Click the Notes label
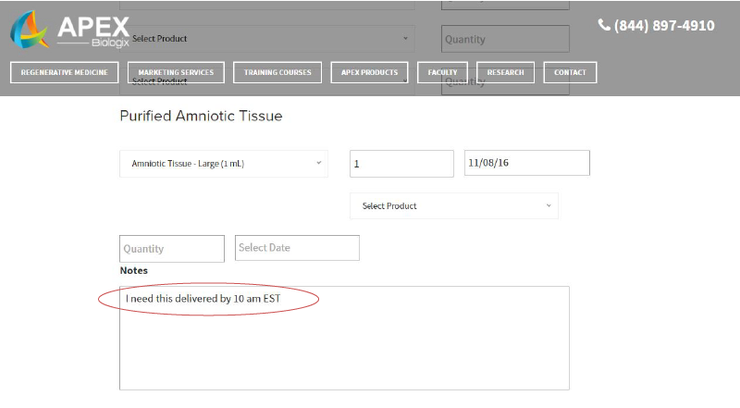This screenshot has height=408, width=740. 134,270
